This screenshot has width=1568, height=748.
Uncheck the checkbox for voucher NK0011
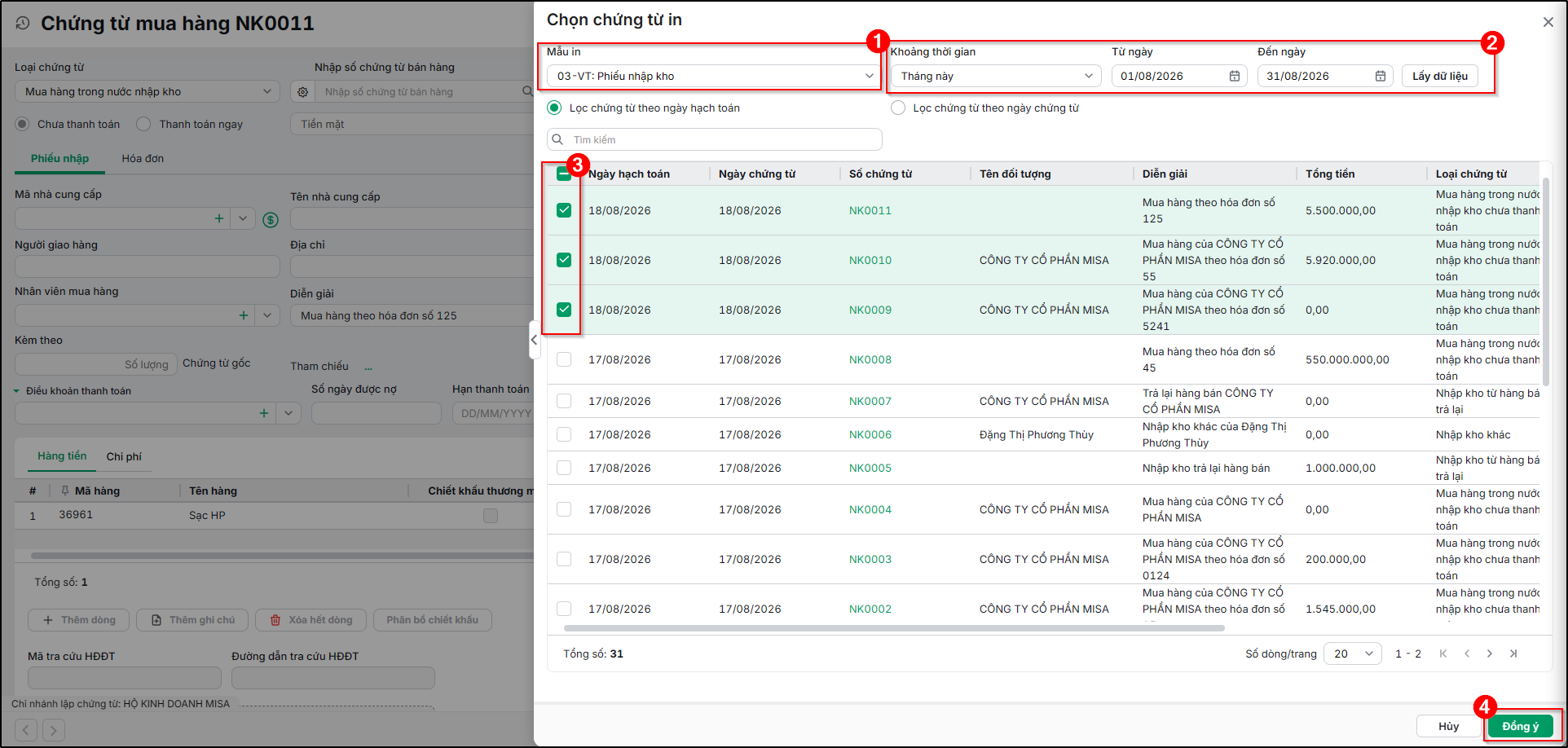click(x=564, y=210)
